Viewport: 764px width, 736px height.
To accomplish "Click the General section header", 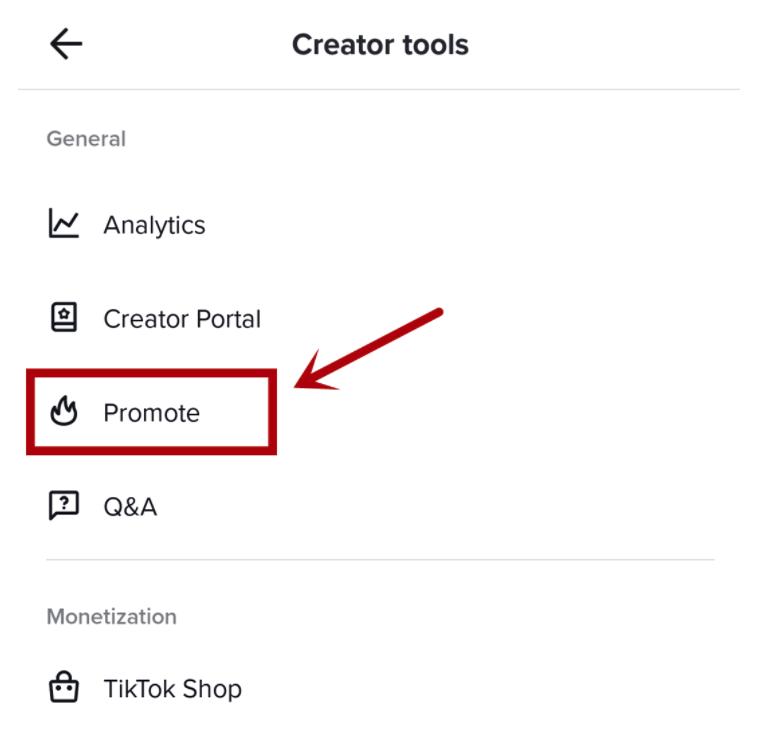I will coord(86,139).
